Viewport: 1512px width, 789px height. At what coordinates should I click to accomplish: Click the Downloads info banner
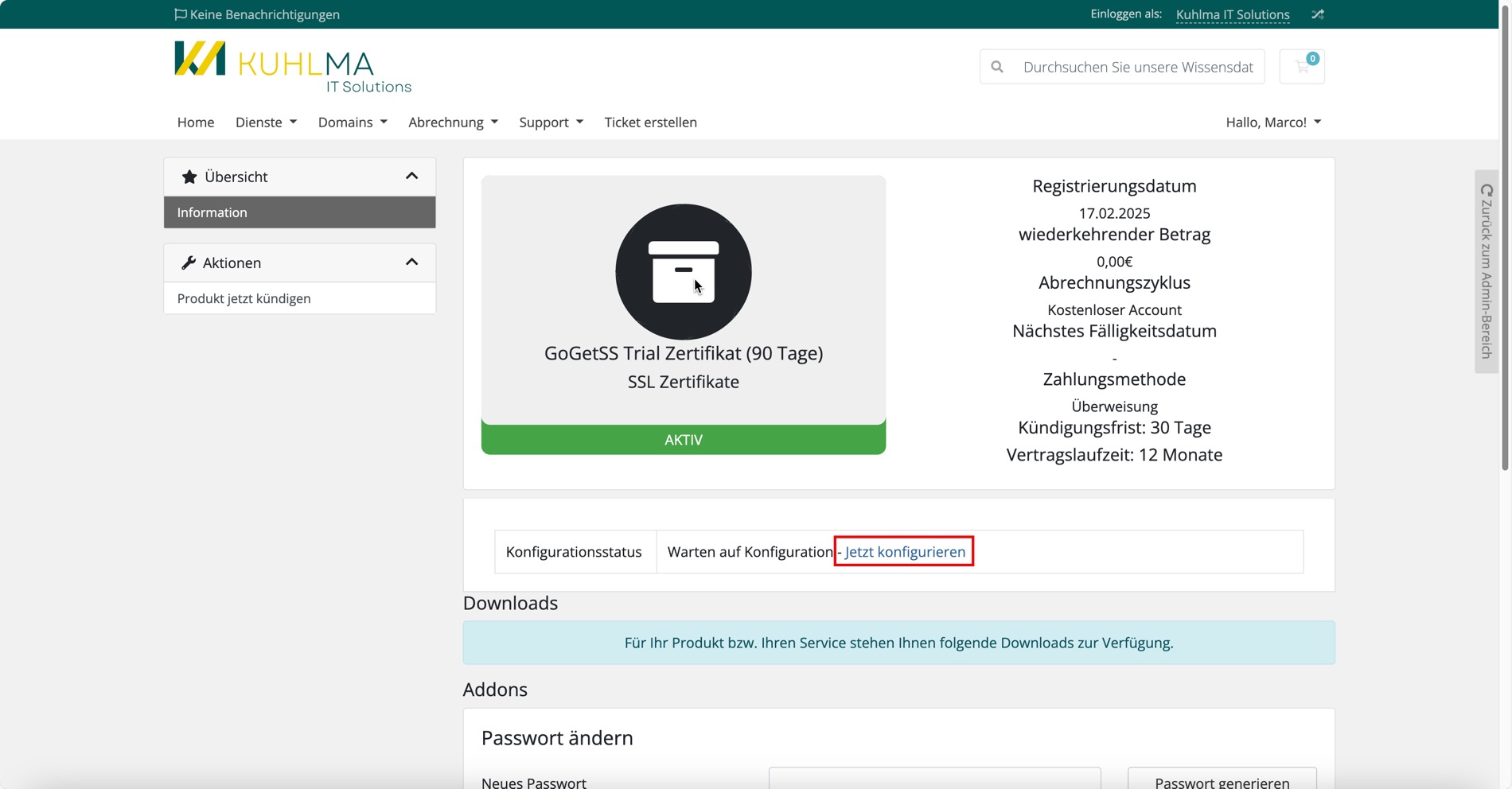pos(898,643)
